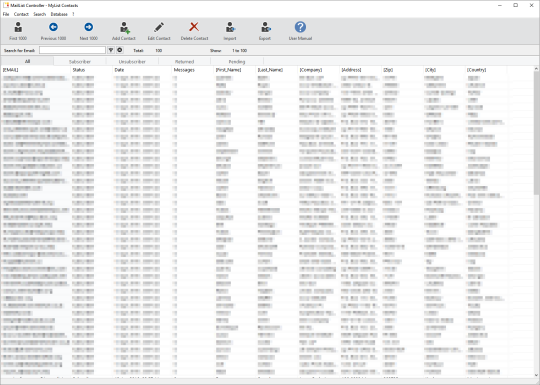This screenshot has width=540, height=385.
Task: Click the vertical scrollbar thumb
Action: [x=537, y=133]
